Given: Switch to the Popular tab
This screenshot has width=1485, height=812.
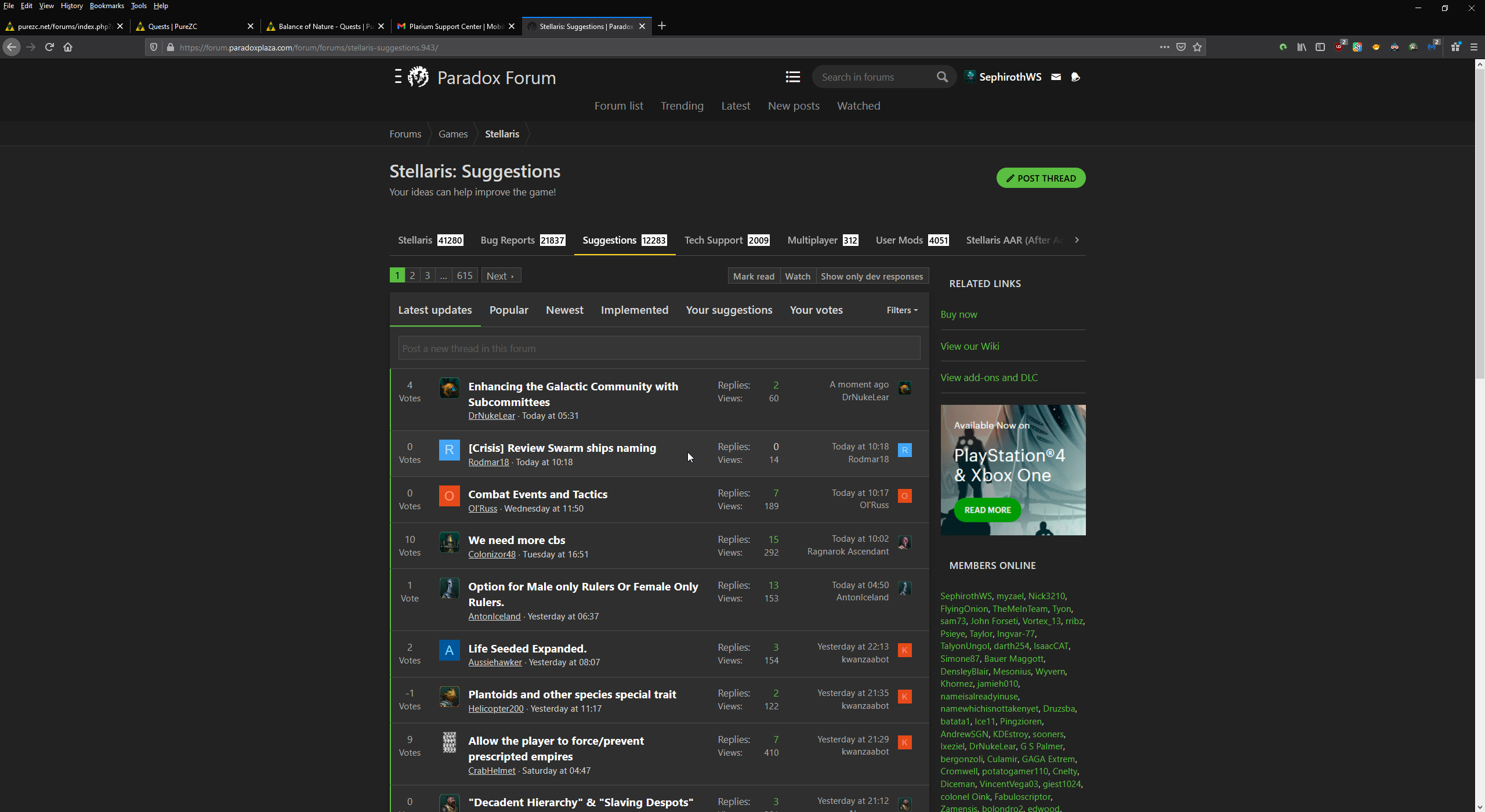Looking at the screenshot, I should click(508, 310).
